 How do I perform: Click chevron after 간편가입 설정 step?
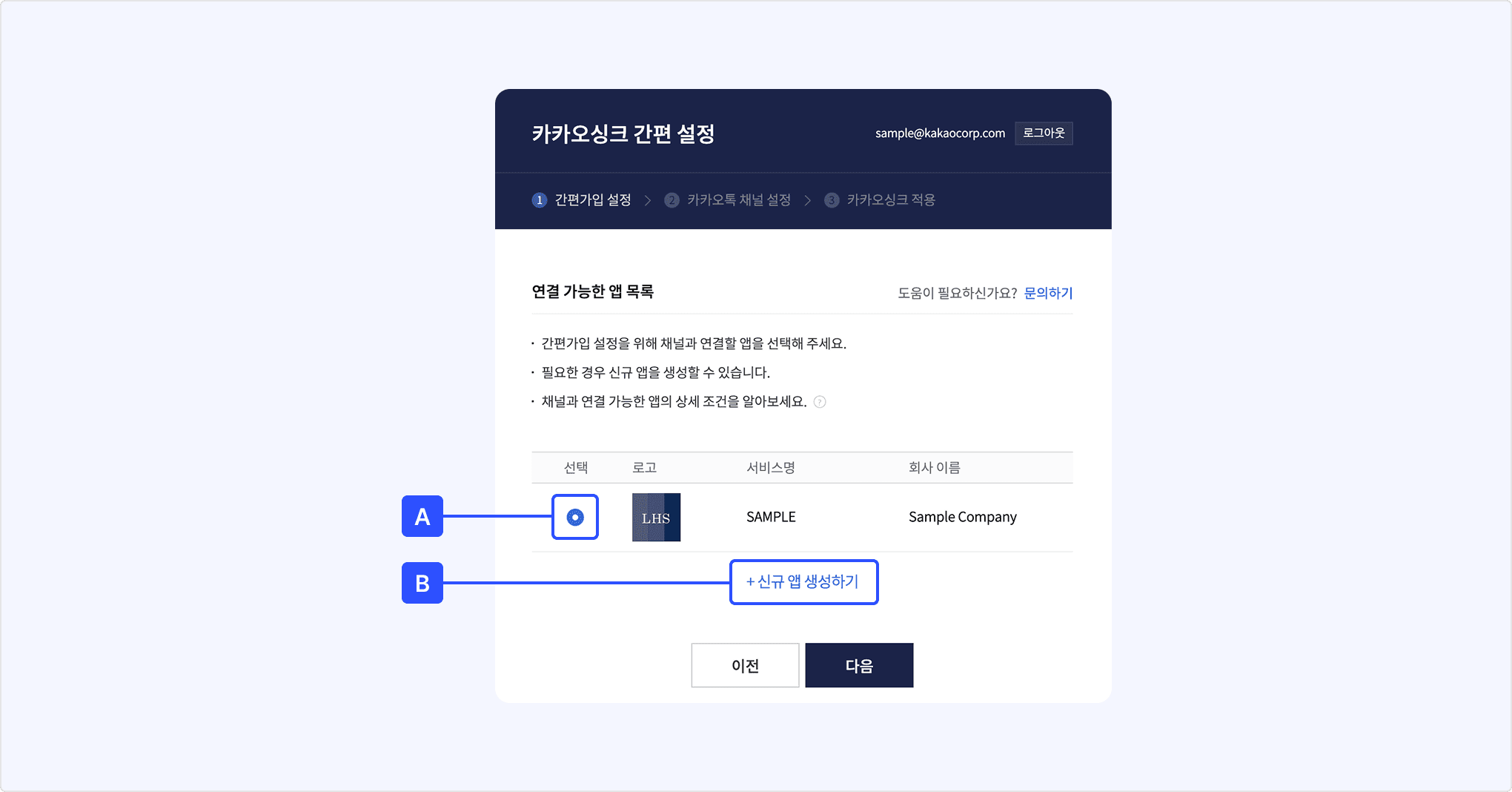(648, 200)
